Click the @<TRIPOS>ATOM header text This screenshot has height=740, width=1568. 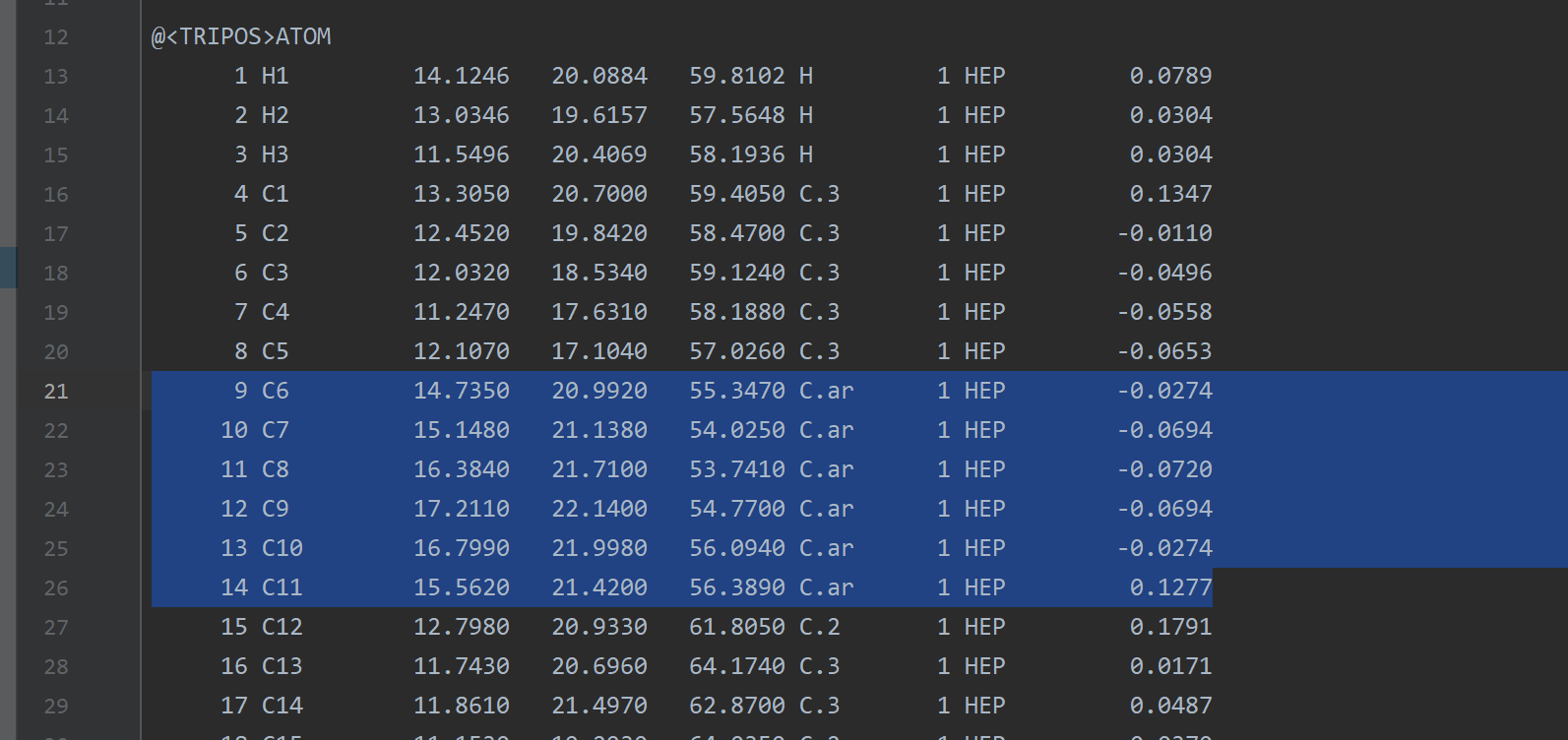click(241, 36)
